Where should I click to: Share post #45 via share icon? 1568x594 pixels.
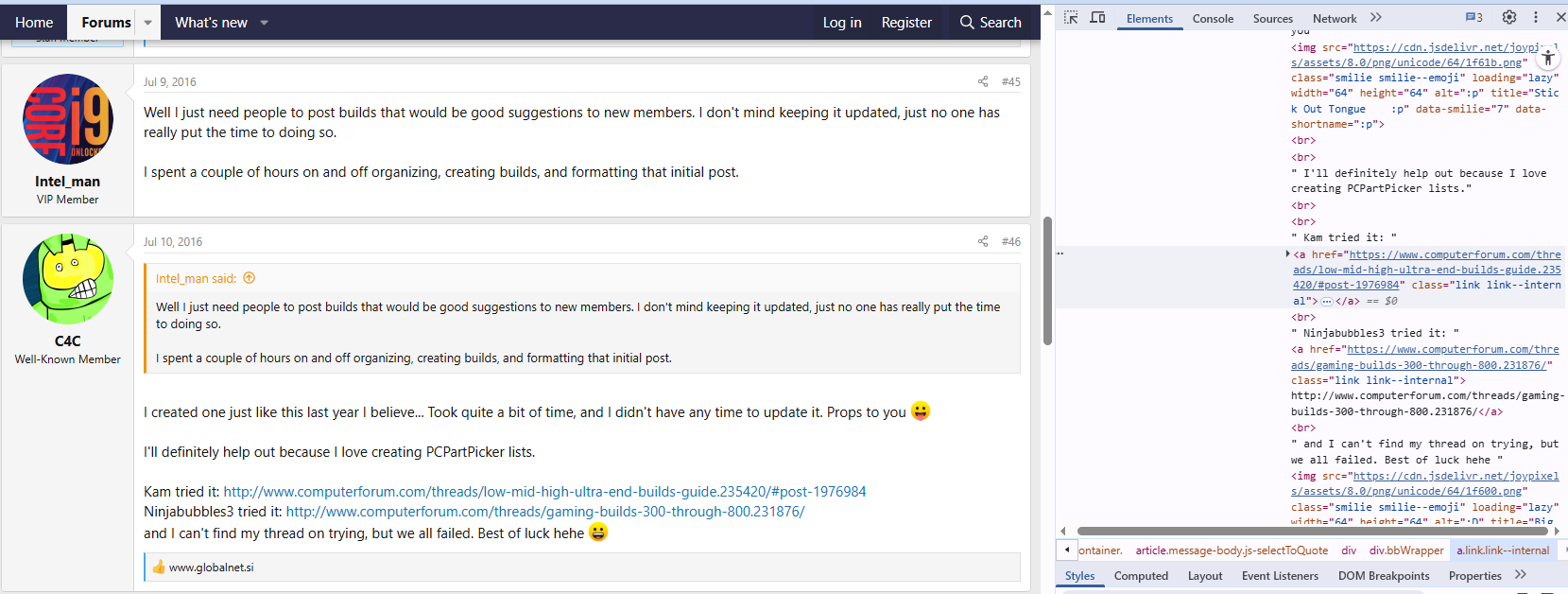tap(983, 81)
